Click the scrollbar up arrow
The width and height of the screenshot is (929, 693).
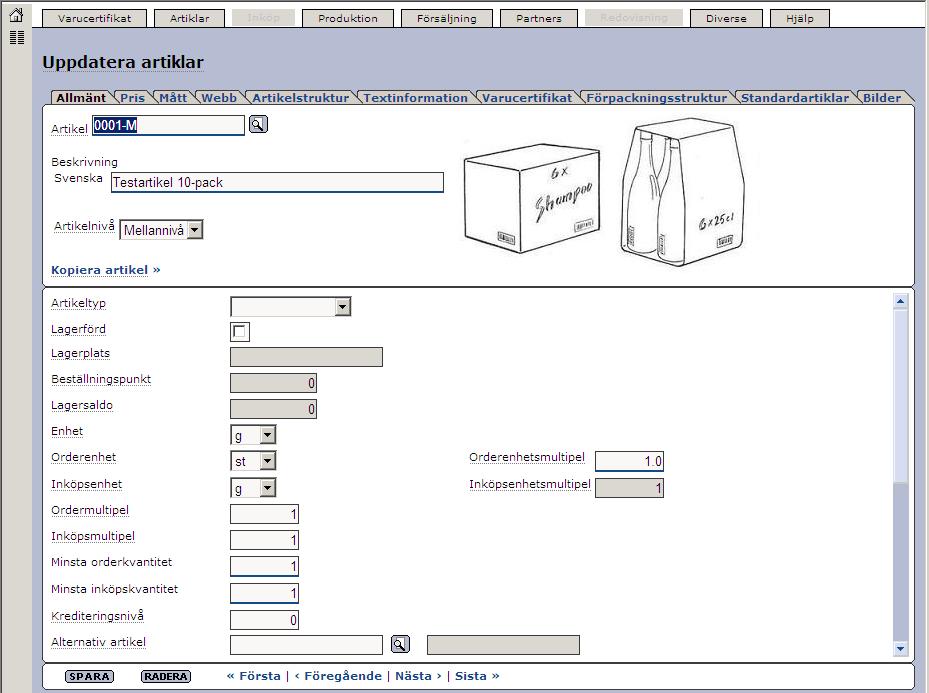point(900,301)
